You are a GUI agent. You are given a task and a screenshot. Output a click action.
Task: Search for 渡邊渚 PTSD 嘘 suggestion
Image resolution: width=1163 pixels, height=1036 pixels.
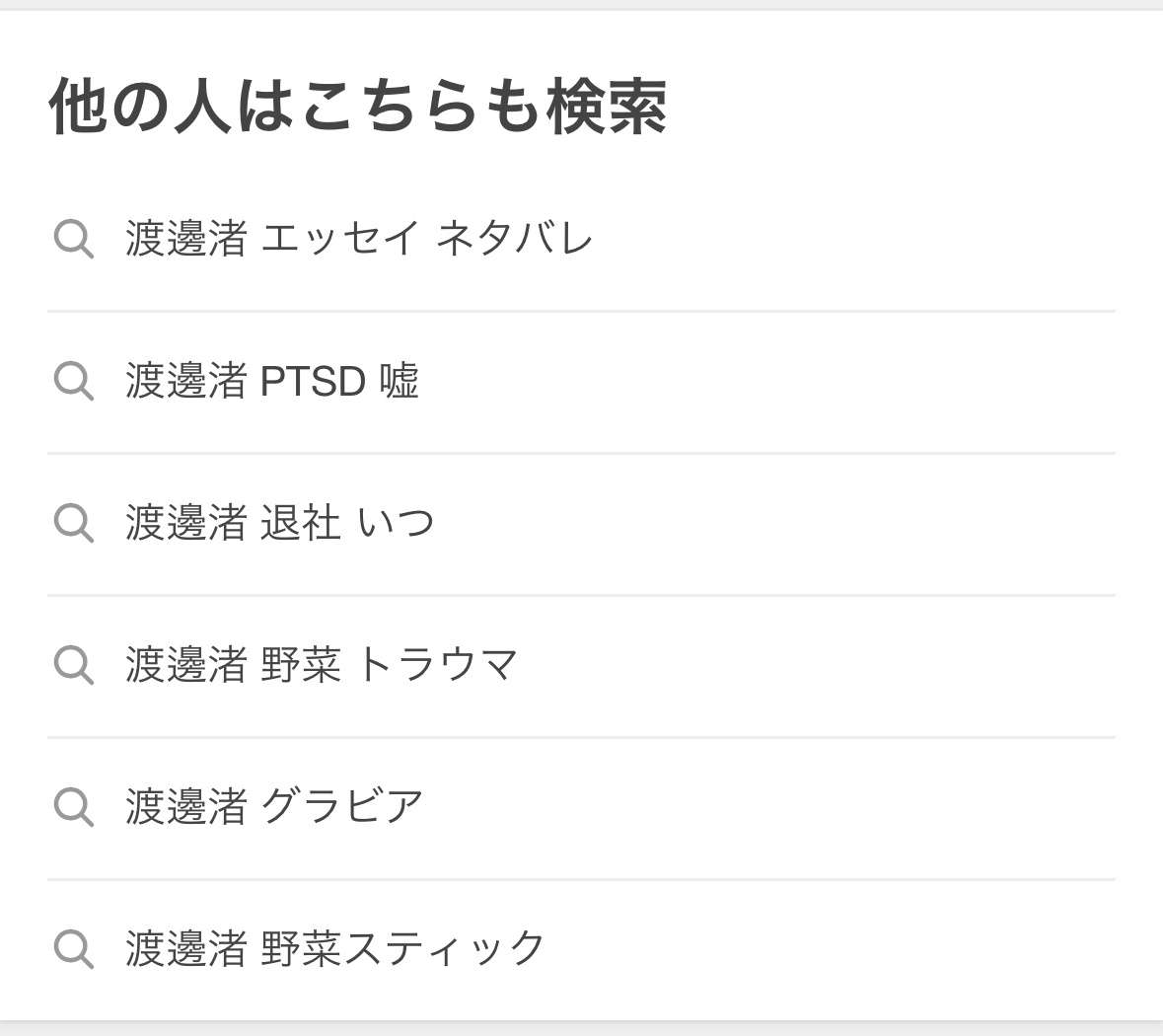272,381
